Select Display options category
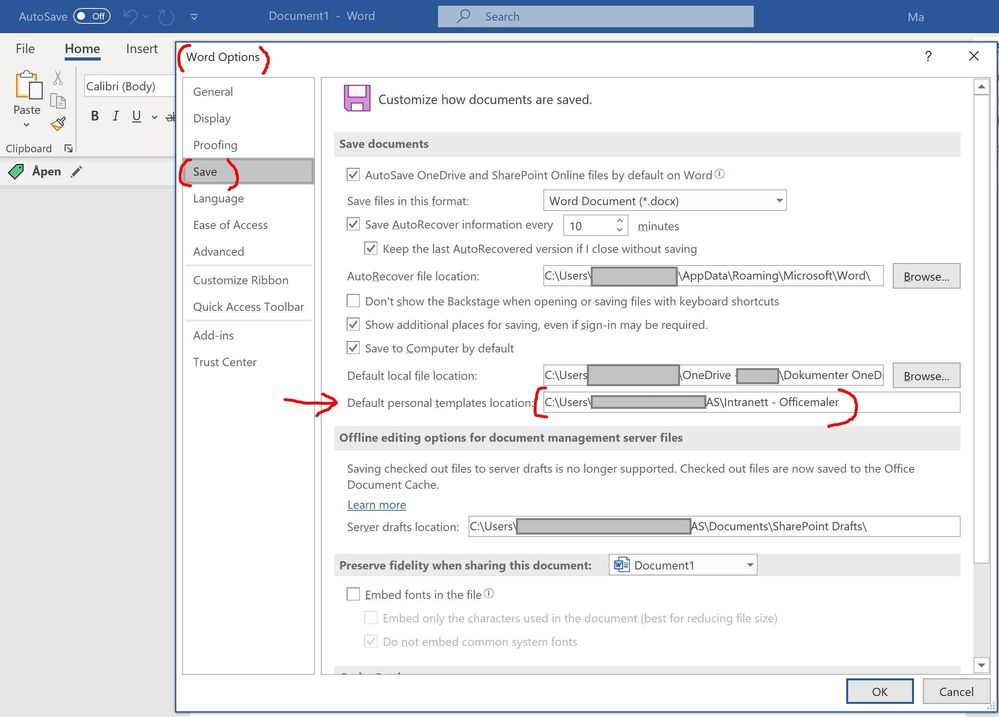Viewport: 999px width, 717px height. click(x=248, y=119)
